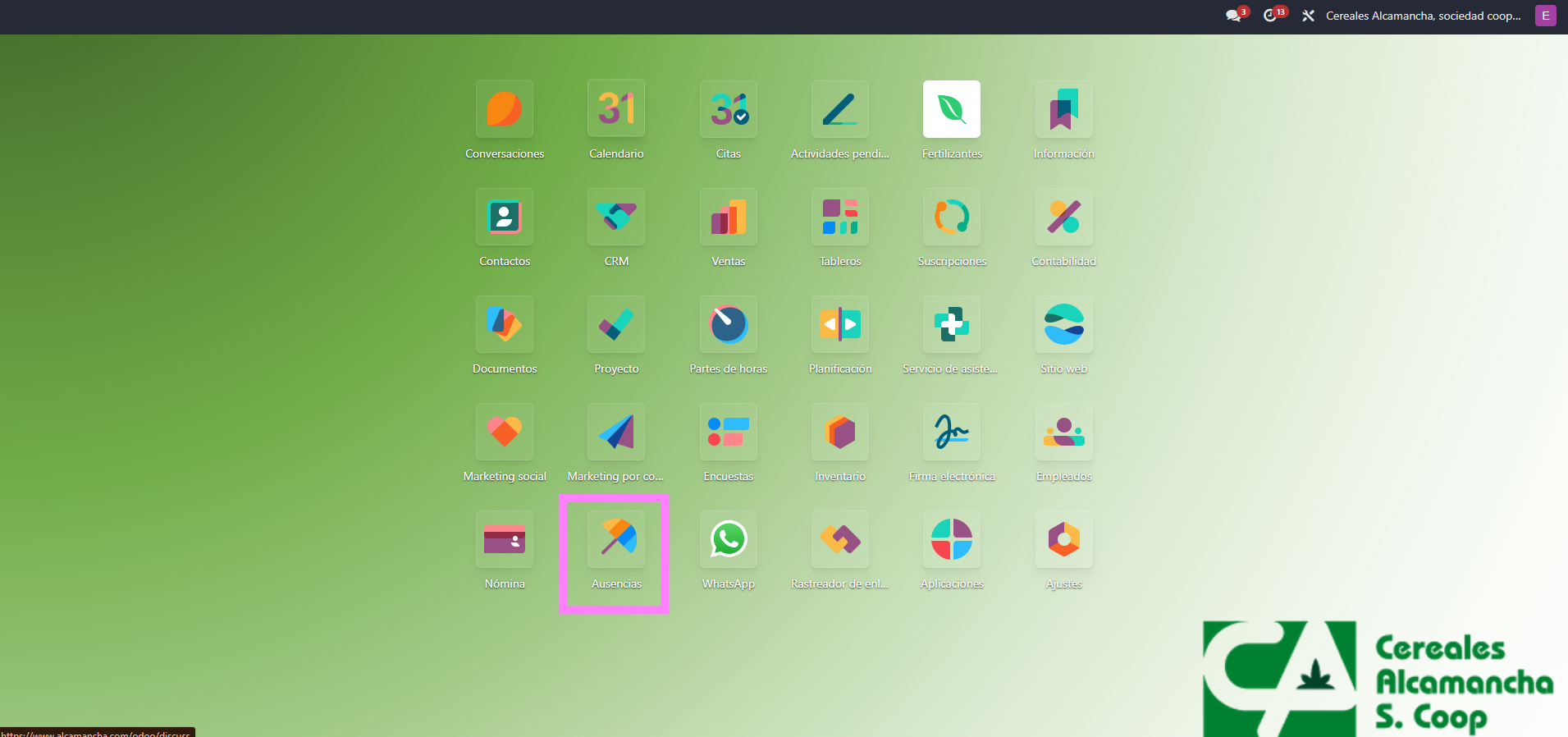Open the Fertilizantes app
This screenshot has height=737, width=1568.
pyautogui.click(x=951, y=109)
